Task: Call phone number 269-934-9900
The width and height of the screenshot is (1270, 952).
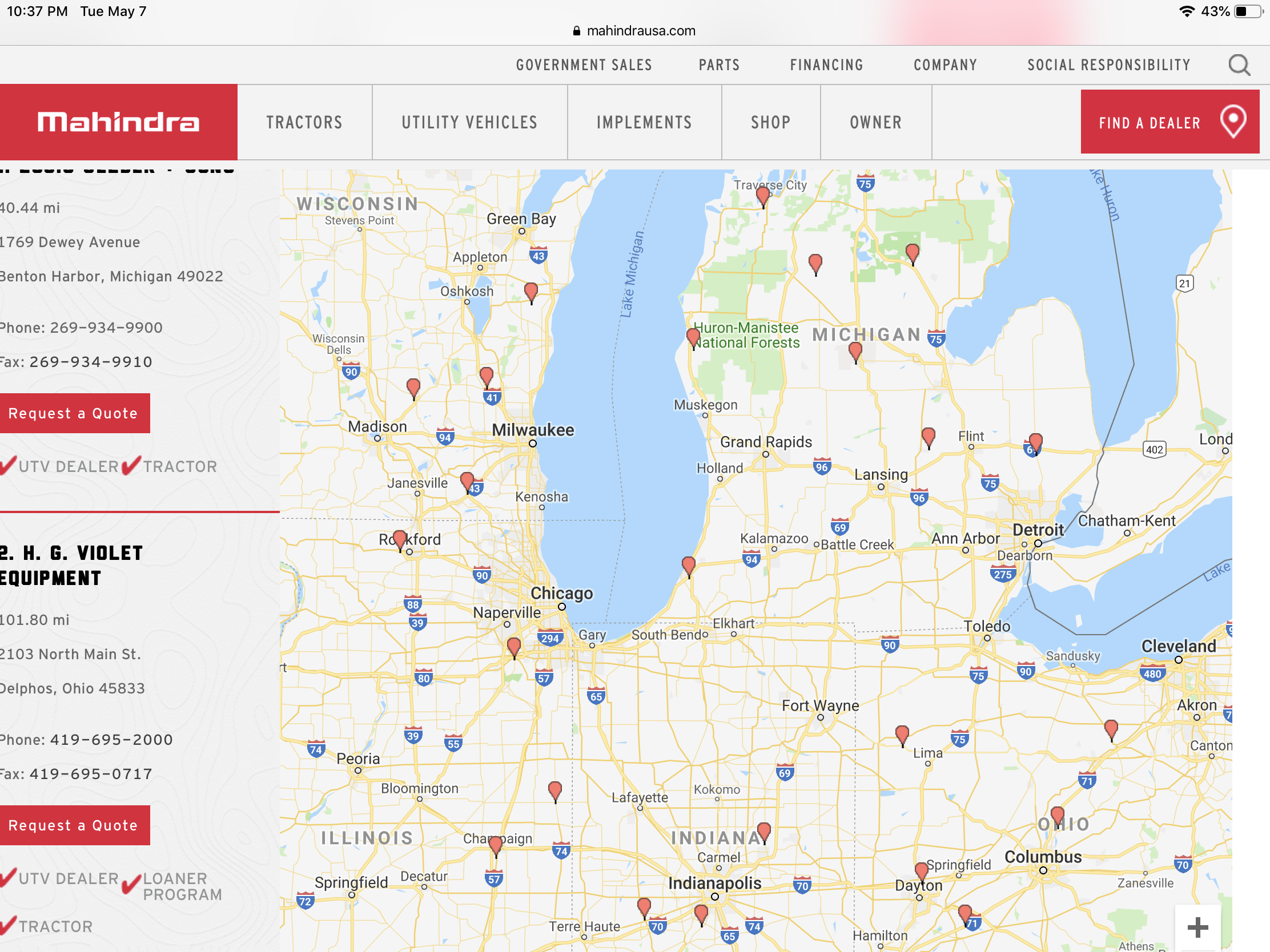Action: click(106, 328)
